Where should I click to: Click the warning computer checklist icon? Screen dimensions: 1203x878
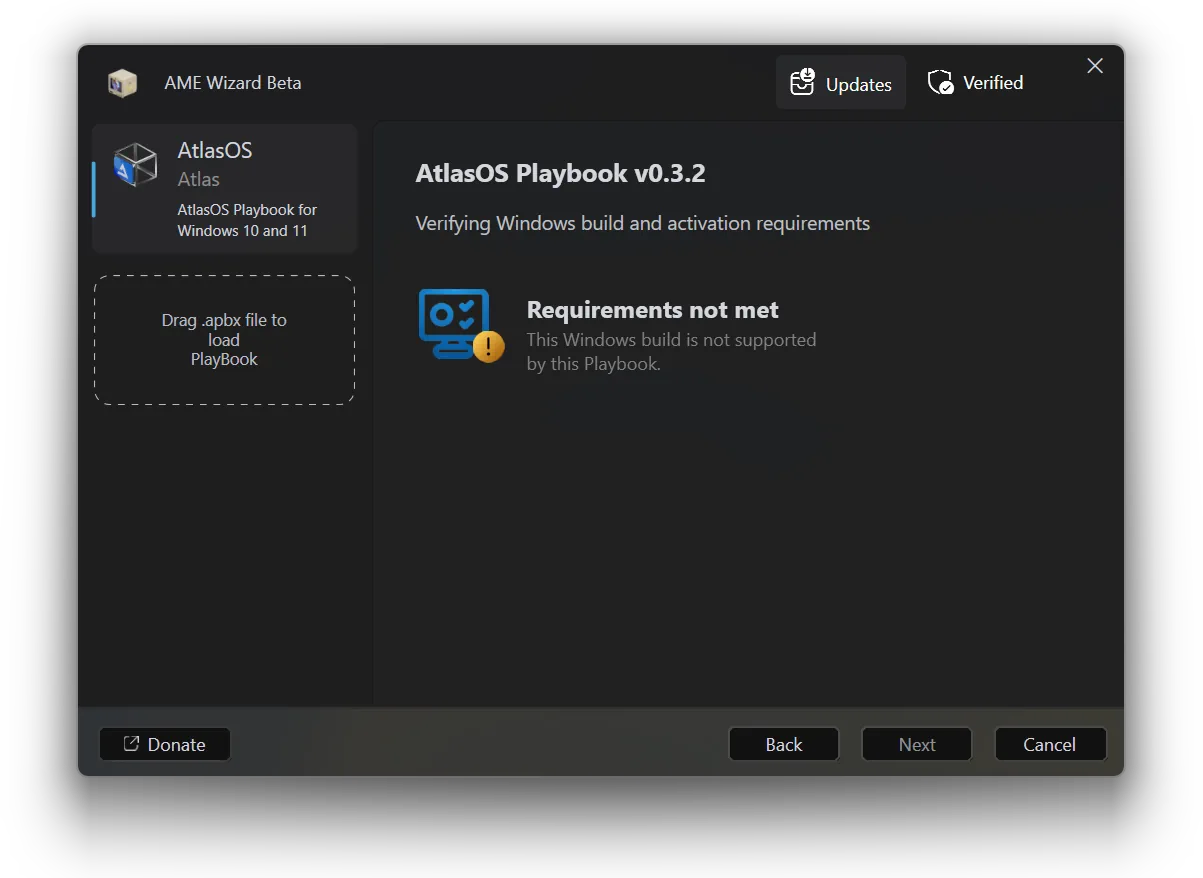click(456, 320)
